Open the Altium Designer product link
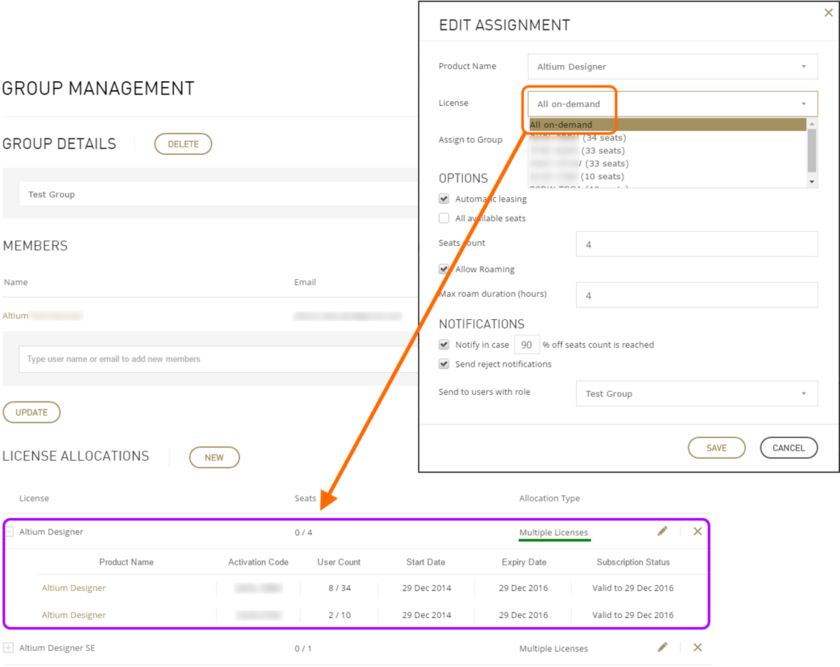840x667 pixels. coord(72,587)
